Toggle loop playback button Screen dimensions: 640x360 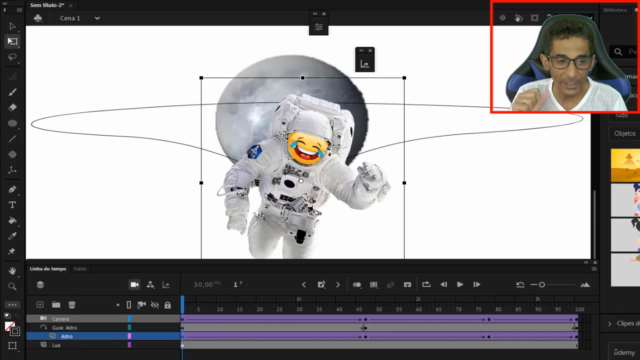click(426, 284)
